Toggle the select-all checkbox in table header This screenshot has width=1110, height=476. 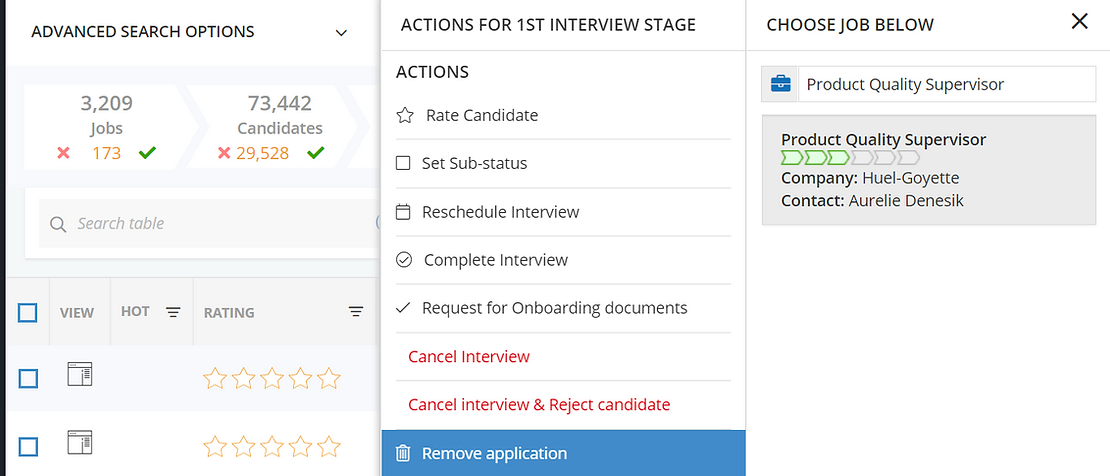pyautogui.click(x=28, y=313)
